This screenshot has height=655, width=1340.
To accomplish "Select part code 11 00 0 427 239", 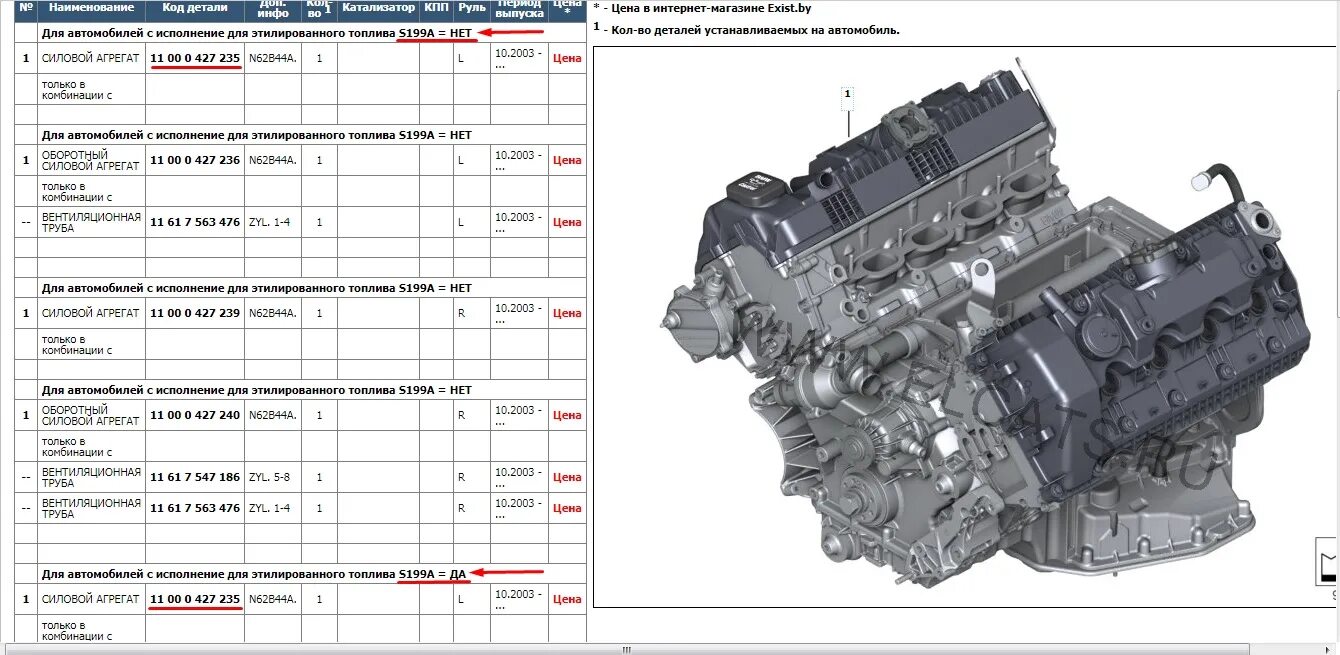I will click(195, 313).
